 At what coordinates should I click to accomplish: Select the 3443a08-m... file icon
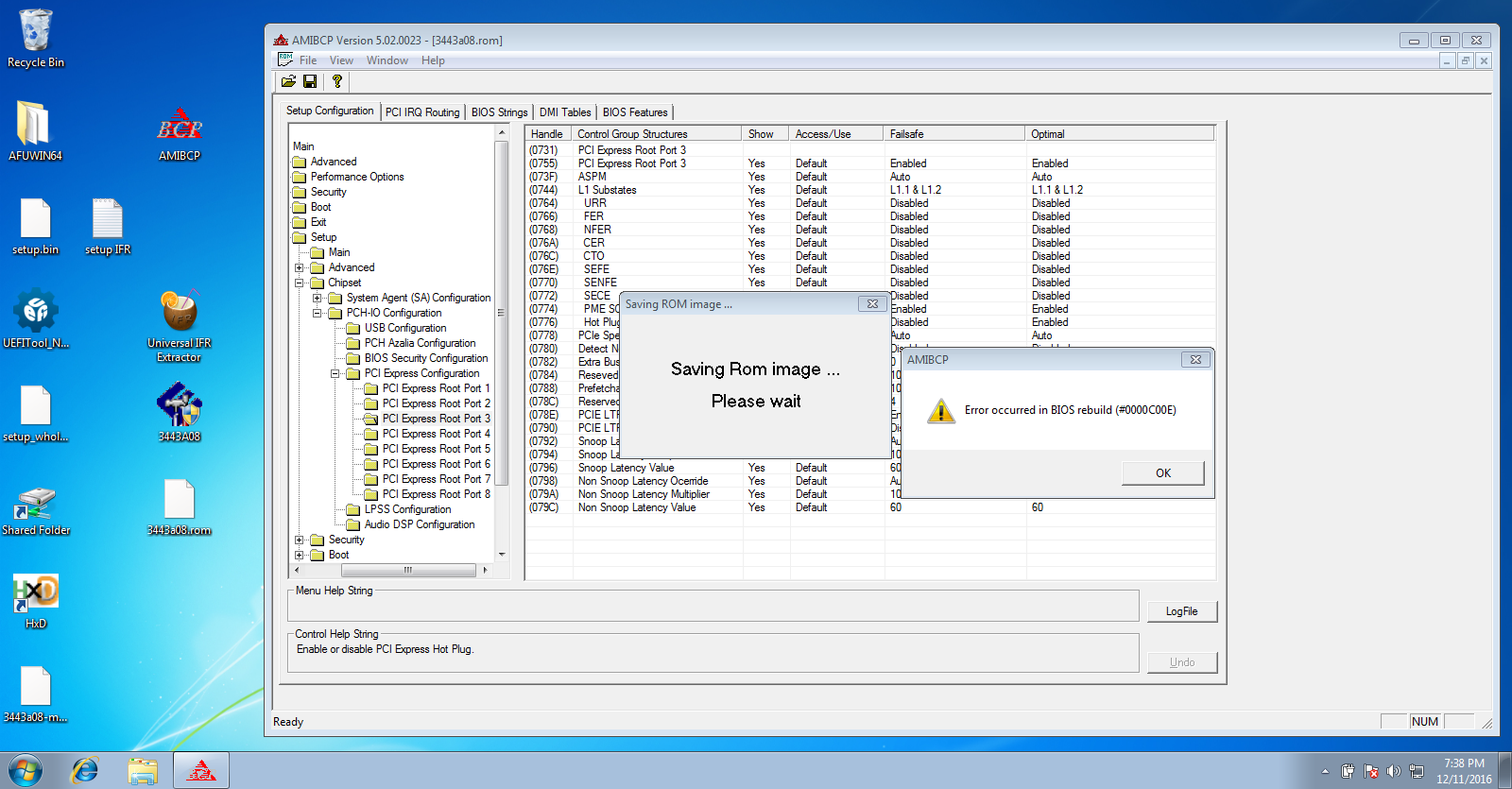pyautogui.click(x=35, y=693)
